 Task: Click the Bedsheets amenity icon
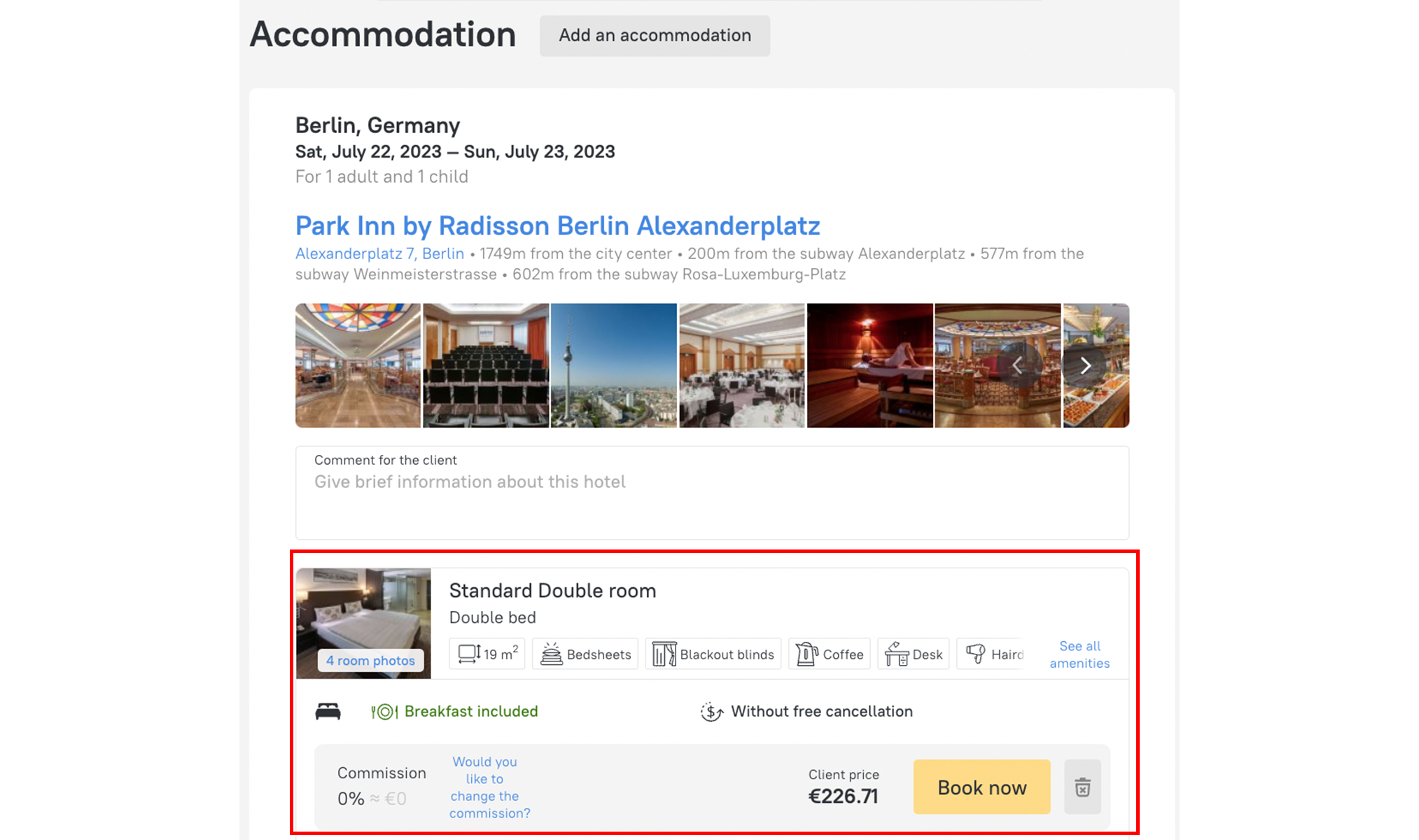[x=551, y=654]
